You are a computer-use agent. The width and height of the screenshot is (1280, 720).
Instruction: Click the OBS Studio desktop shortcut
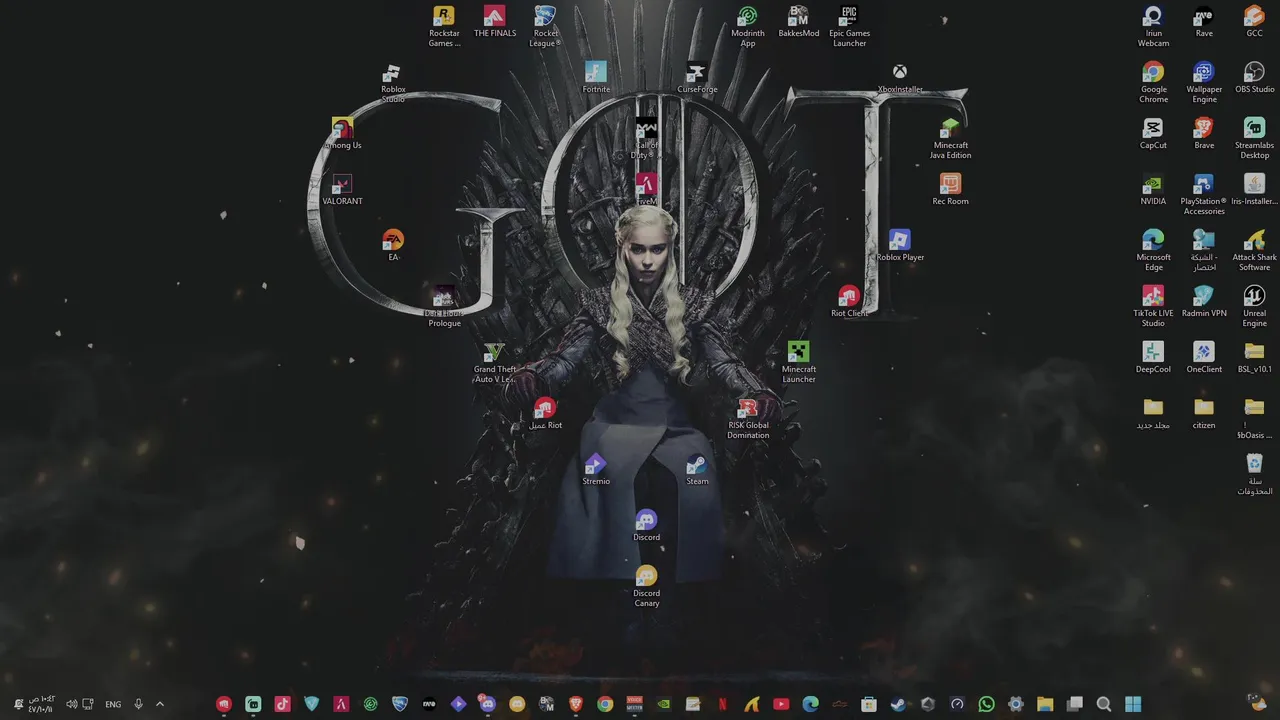tap(1254, 78)
